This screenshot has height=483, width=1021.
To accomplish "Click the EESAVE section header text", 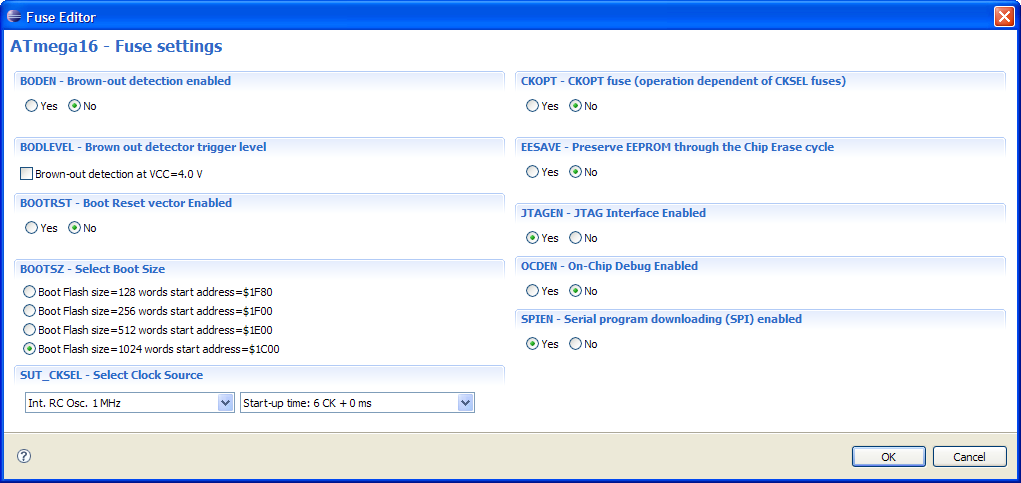I will [677, 147].
